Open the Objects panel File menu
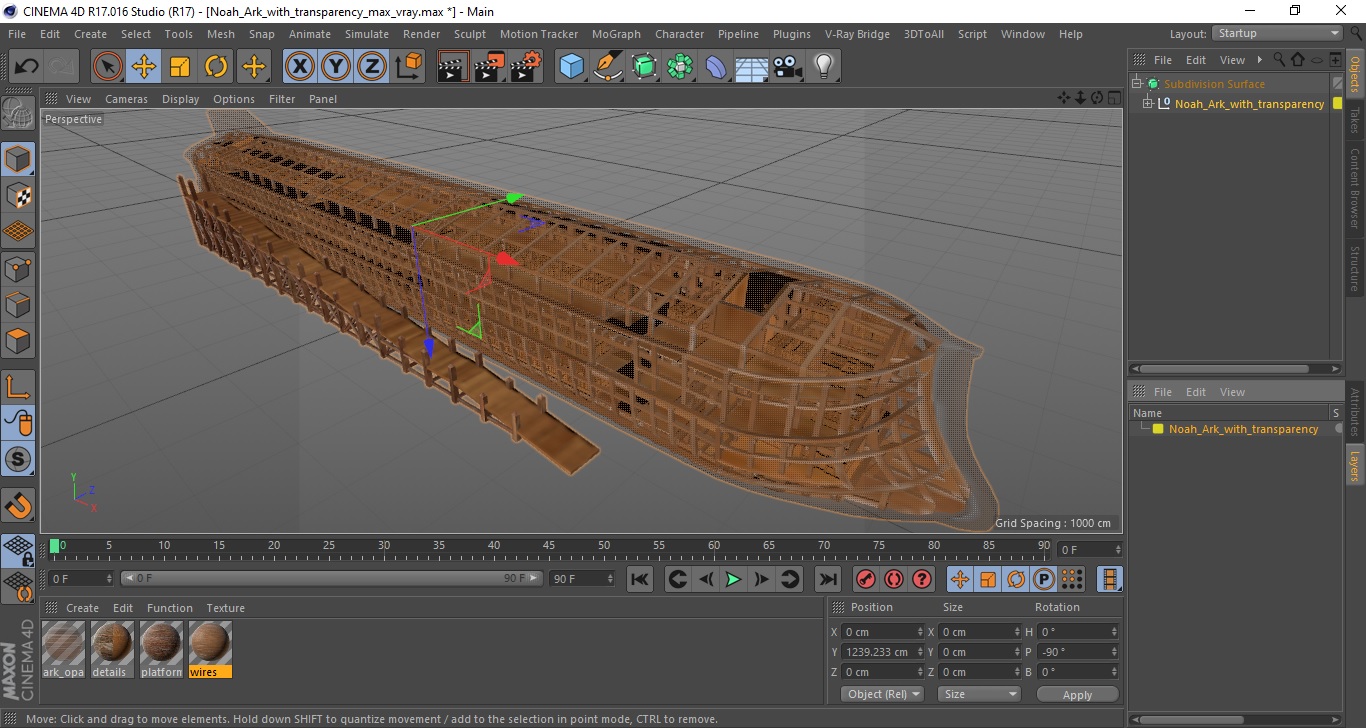 (1162, 60)
